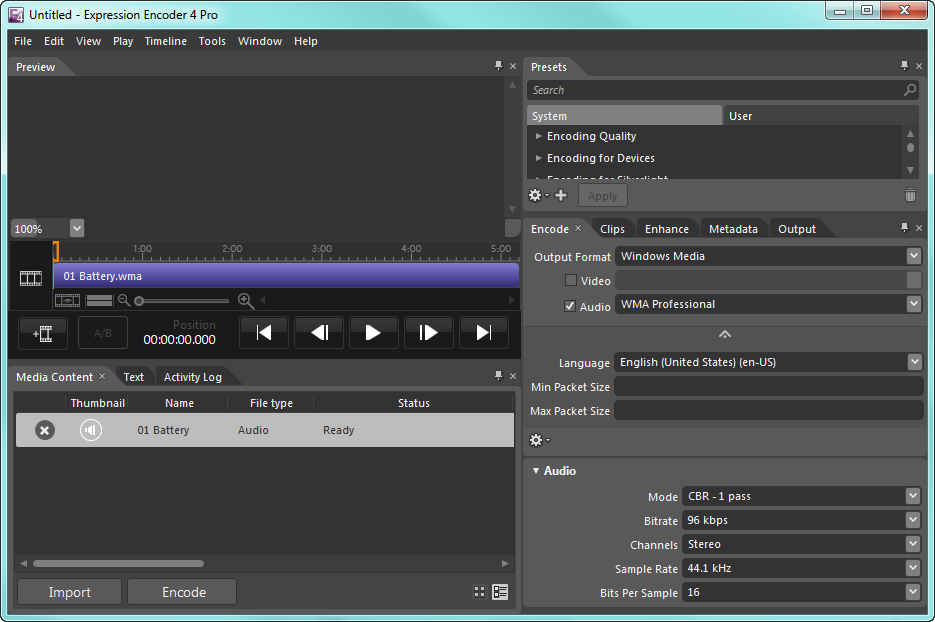
Task: Jump to the previous clip start button
Action: click(264, 333)
